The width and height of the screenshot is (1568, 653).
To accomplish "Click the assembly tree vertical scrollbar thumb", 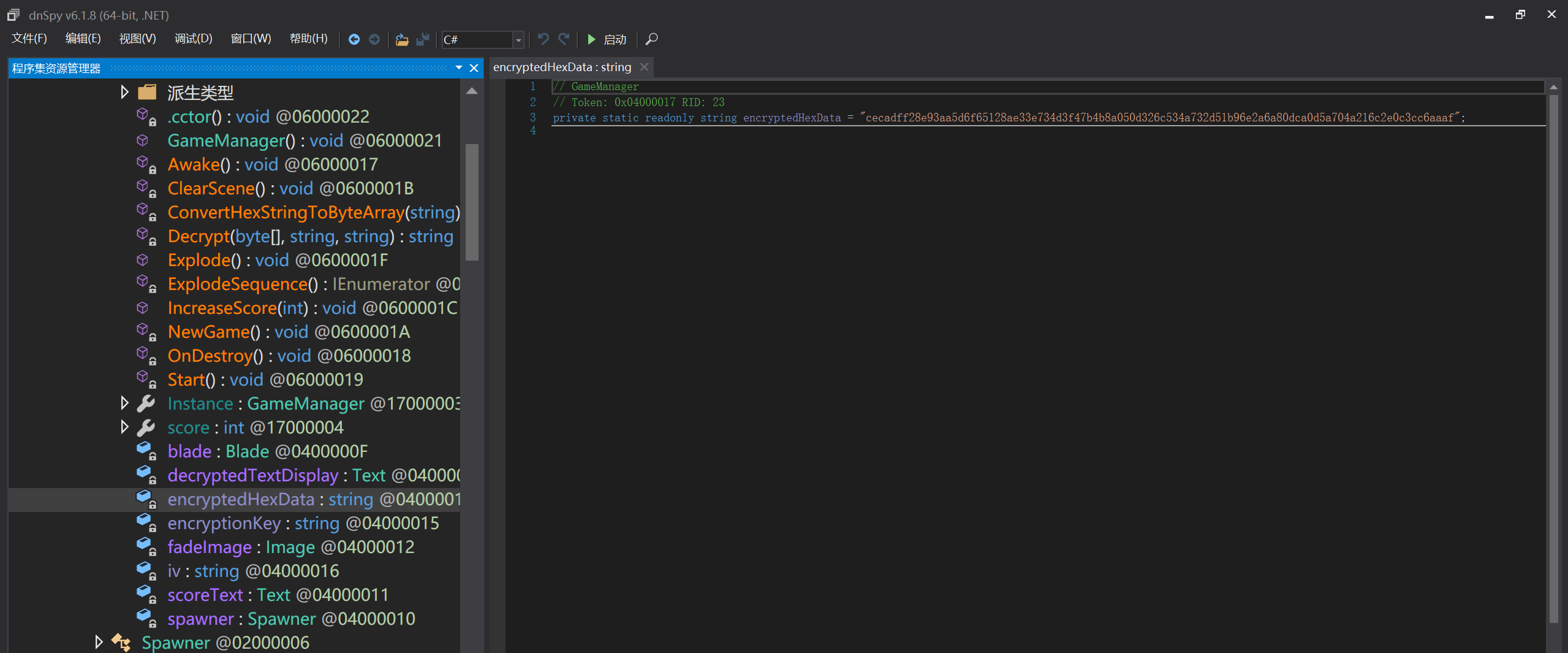I will click(x=472, y=202).
